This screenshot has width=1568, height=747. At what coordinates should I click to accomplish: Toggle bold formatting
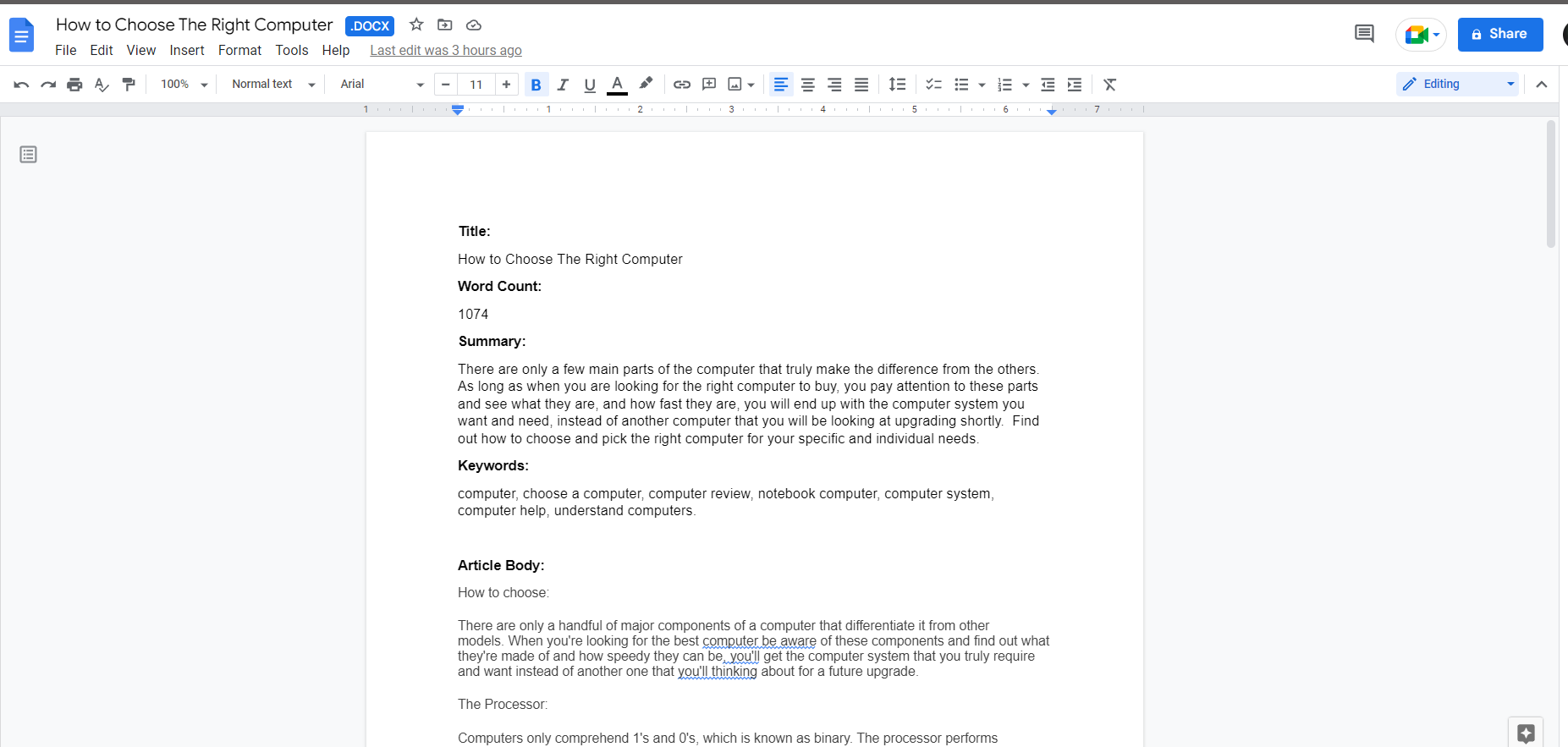click(x=536, y=85)
